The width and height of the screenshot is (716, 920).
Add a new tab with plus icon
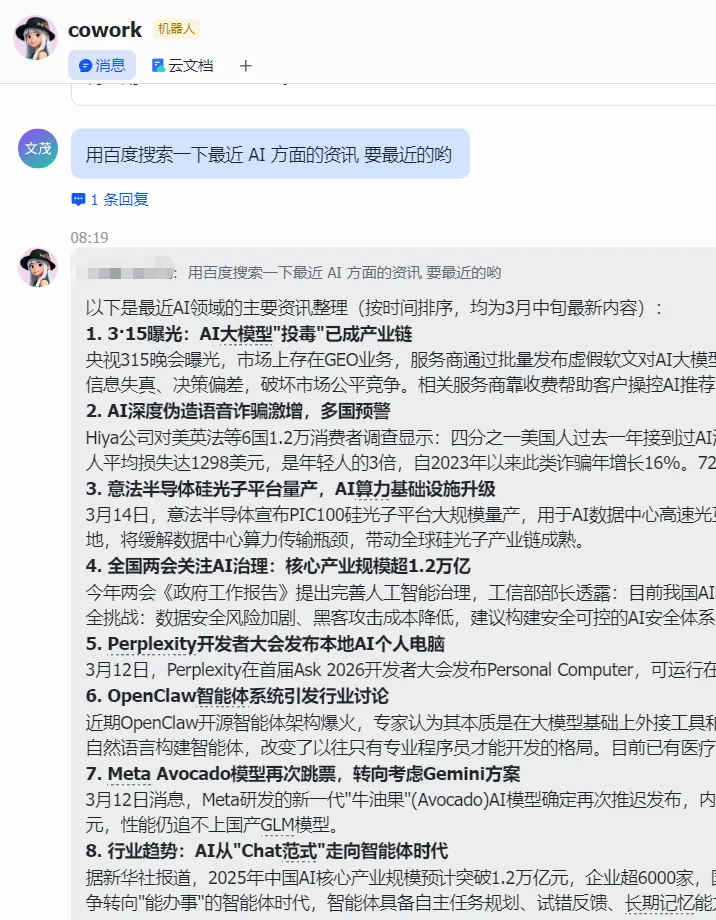pos(245,66)
